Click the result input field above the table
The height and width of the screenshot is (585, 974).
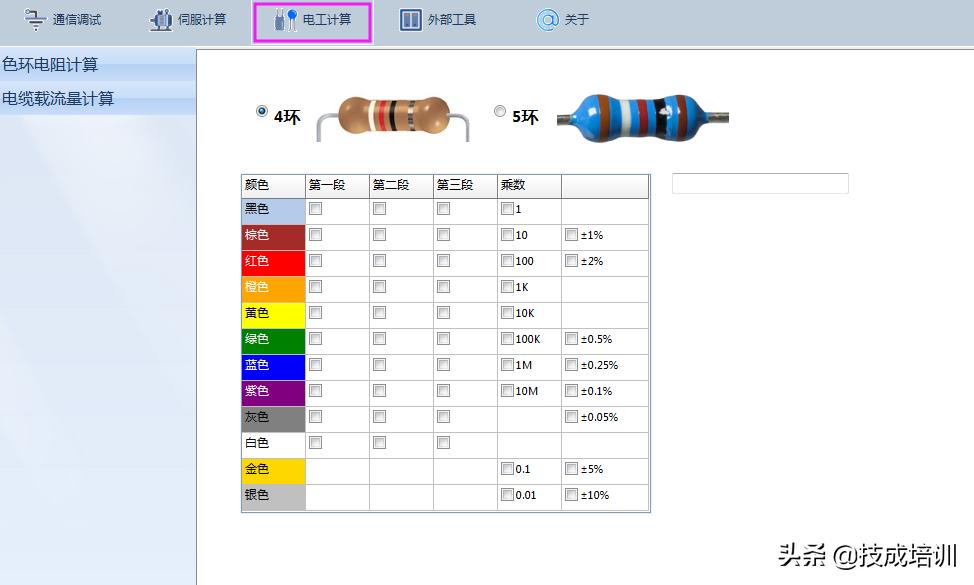[x=760, y=183]
